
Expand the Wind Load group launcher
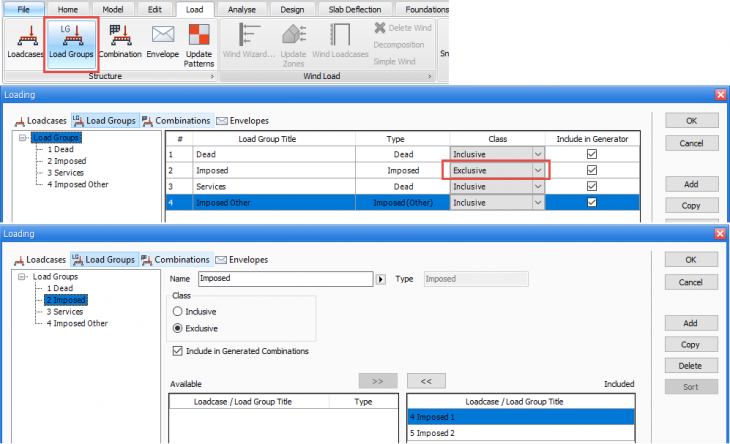click(x=429, y=76)
